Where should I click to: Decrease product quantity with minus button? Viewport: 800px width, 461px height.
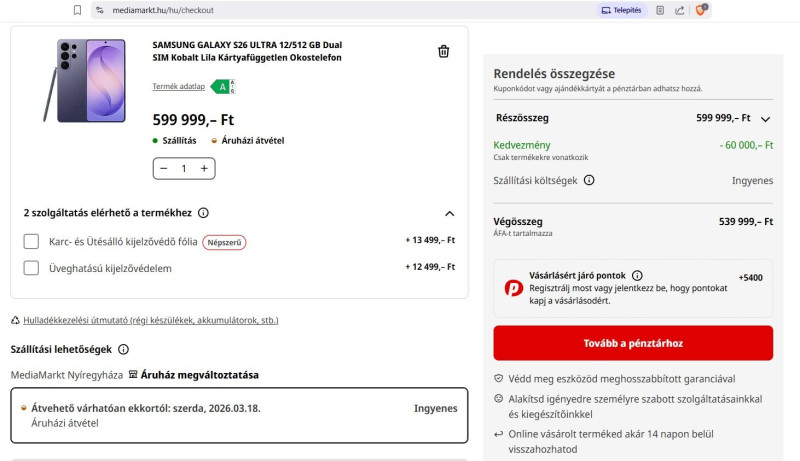pos(164,169)
